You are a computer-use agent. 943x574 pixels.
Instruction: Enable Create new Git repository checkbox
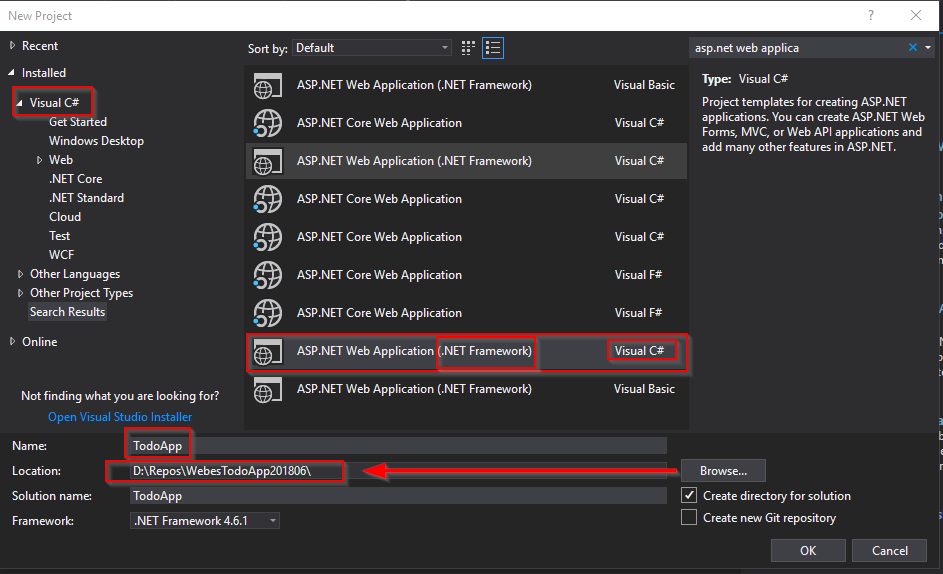(x=689, y=518)
